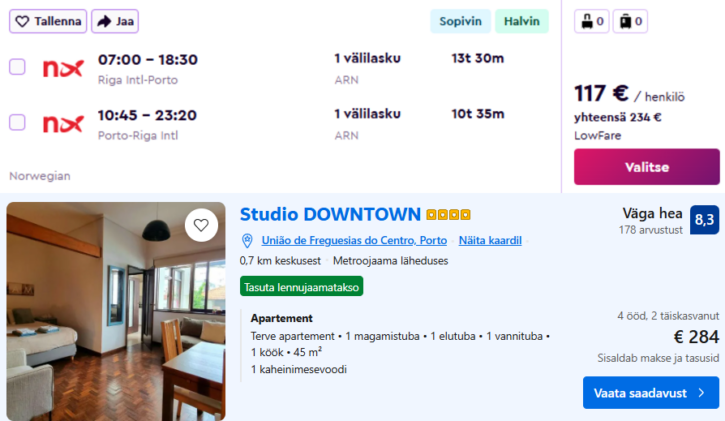The width and height of the screenshot is (725, 421).
Task: Select the checked baggage count icon
Action: pos(628,21)
